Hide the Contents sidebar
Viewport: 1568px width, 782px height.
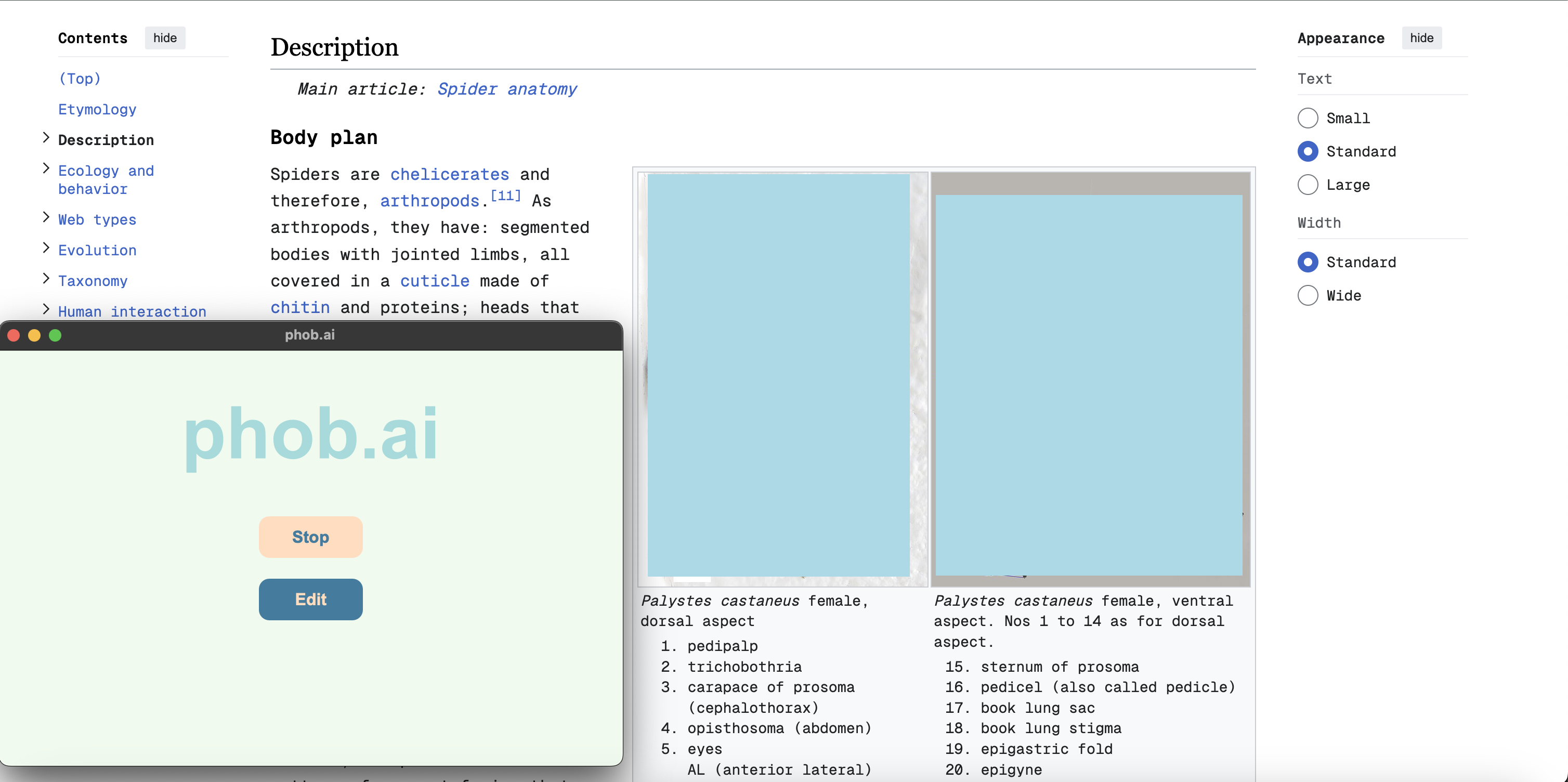pyautogui.click(x=165, y=38)
